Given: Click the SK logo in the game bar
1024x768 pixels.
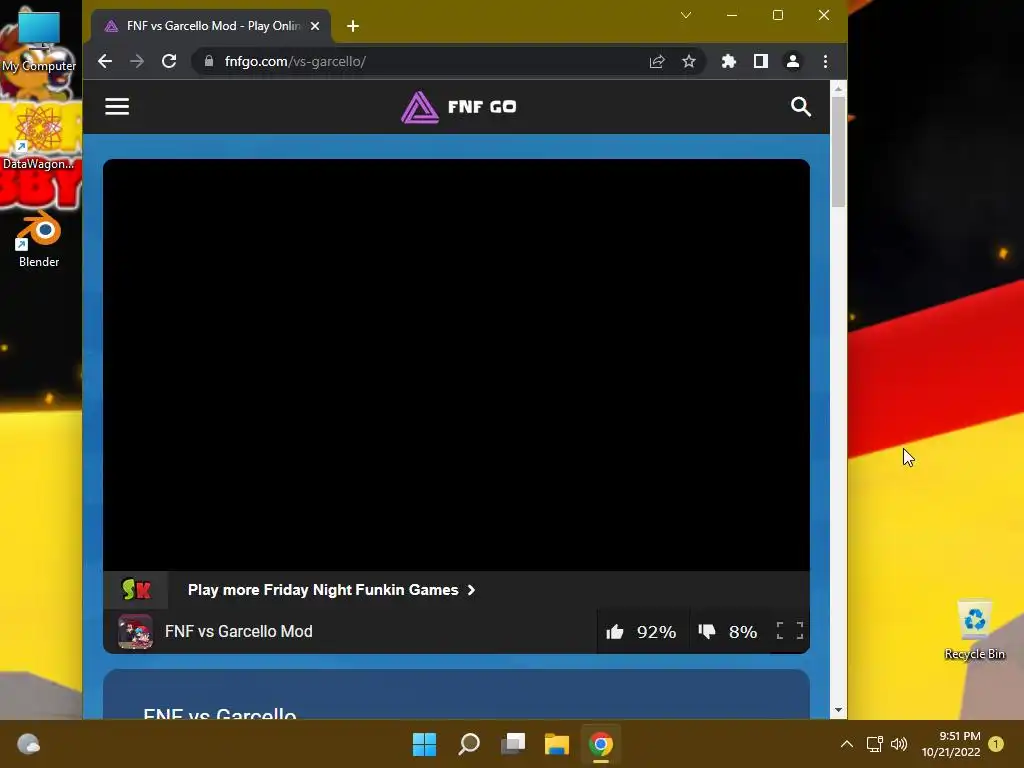Looking at the screenshot, I should tap(136, 590).
